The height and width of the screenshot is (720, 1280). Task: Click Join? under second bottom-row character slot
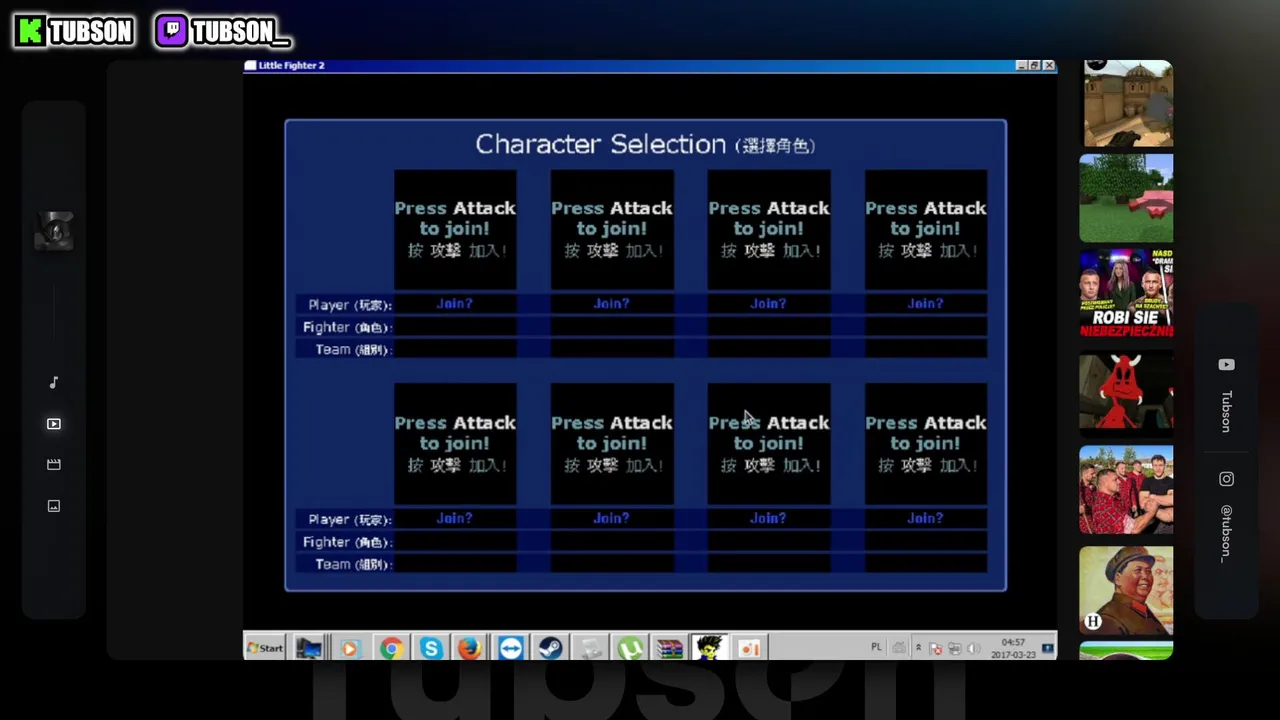(x=611, y=519)
